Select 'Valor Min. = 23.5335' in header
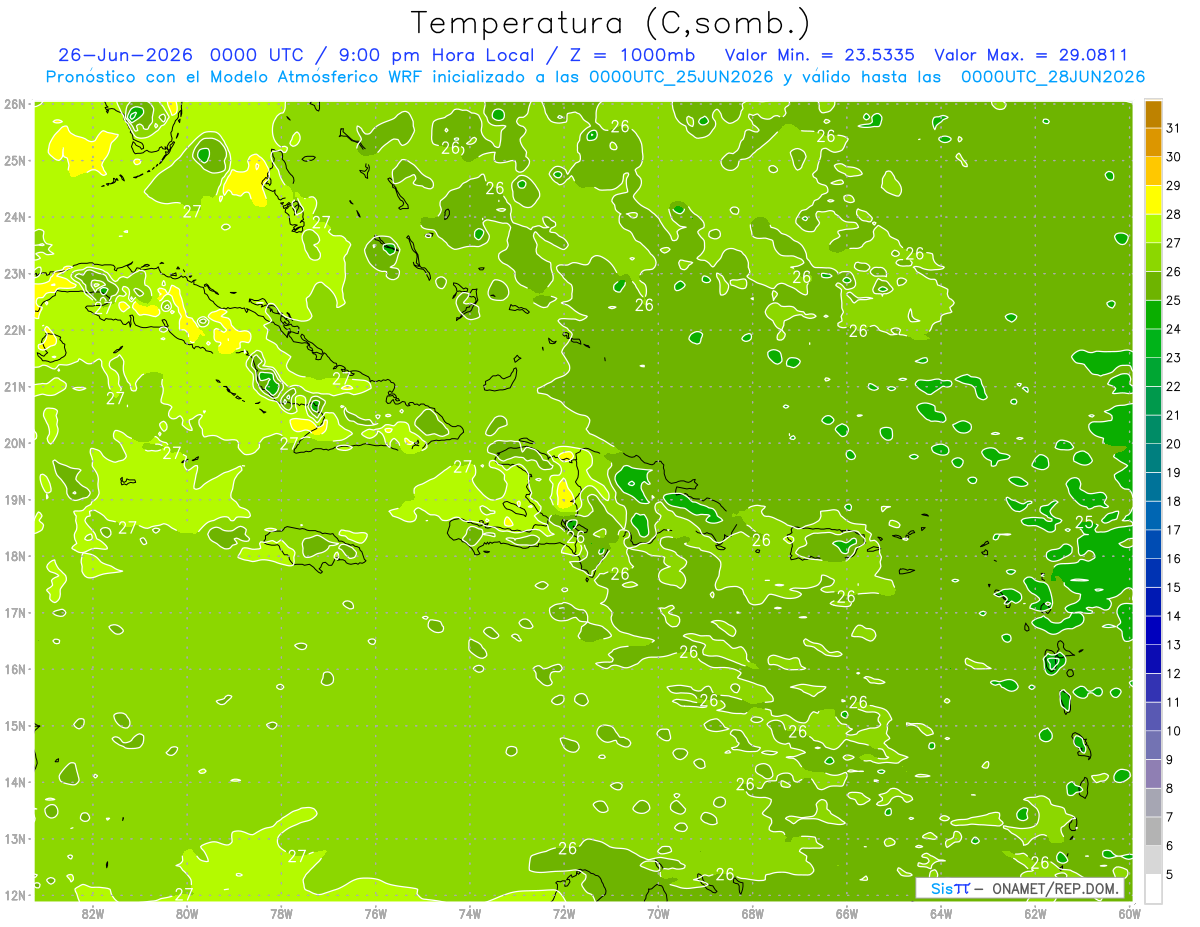 coord(820,55)
